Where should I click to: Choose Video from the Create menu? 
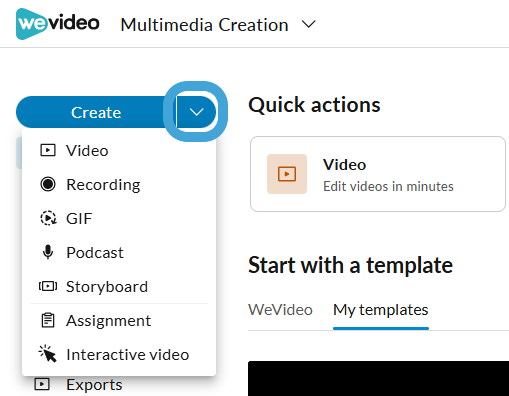(x=119, y=151)
